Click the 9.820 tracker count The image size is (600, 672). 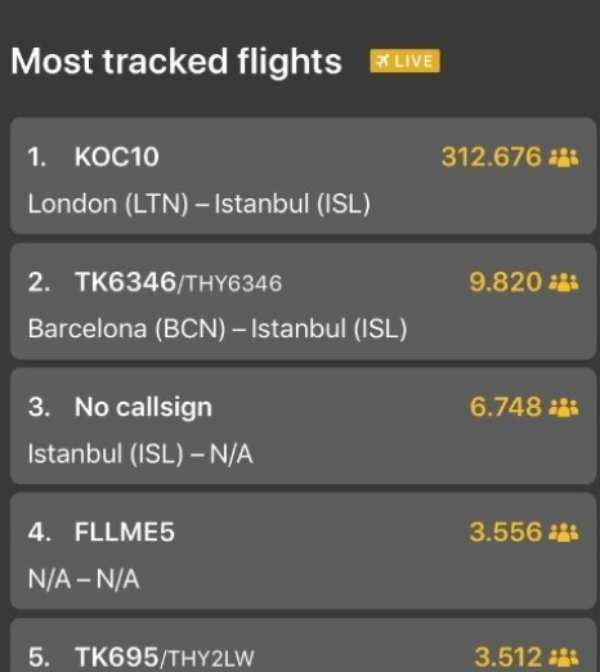click(506, 282)
